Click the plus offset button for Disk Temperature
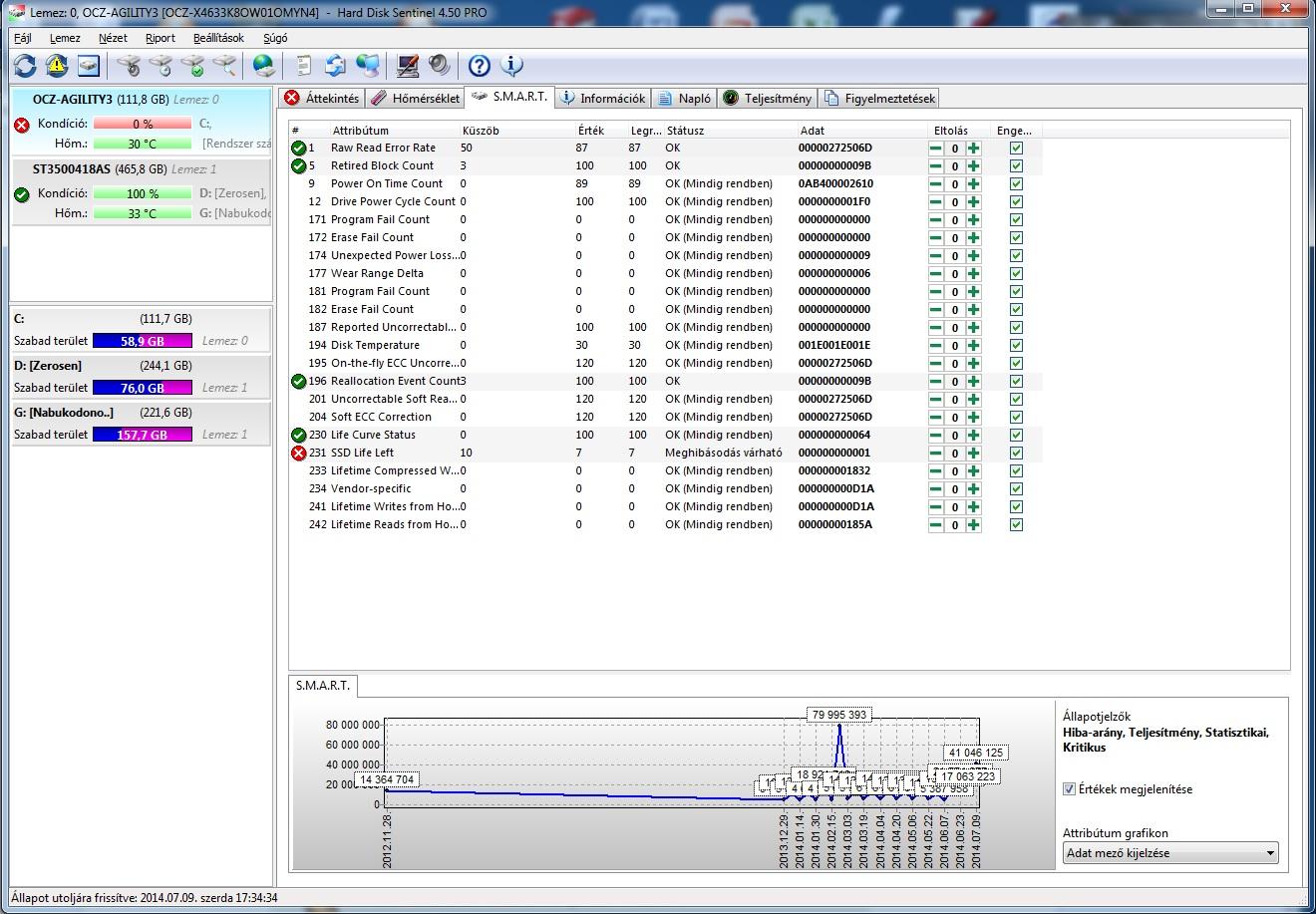 coord(973,346)
